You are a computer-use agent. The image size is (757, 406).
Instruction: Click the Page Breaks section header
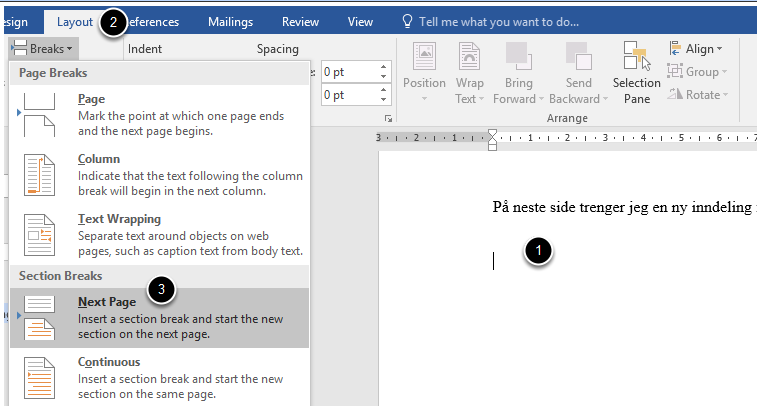159,73
